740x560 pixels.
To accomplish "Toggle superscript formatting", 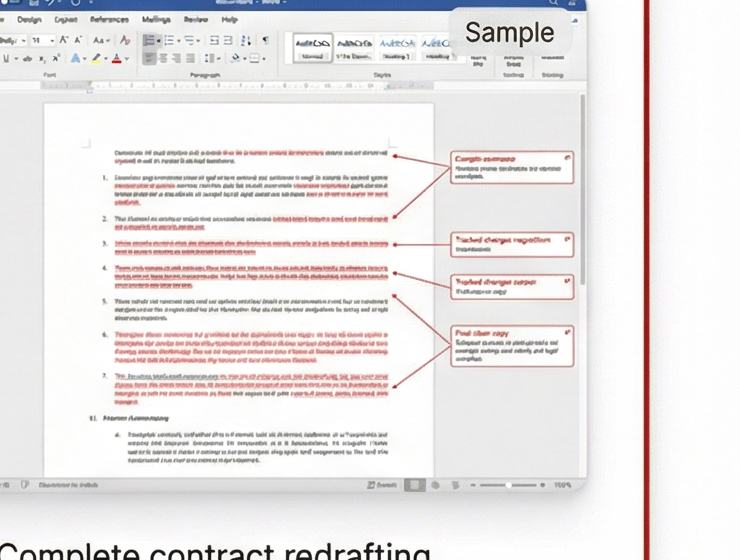I will click(x=56, y=58).
